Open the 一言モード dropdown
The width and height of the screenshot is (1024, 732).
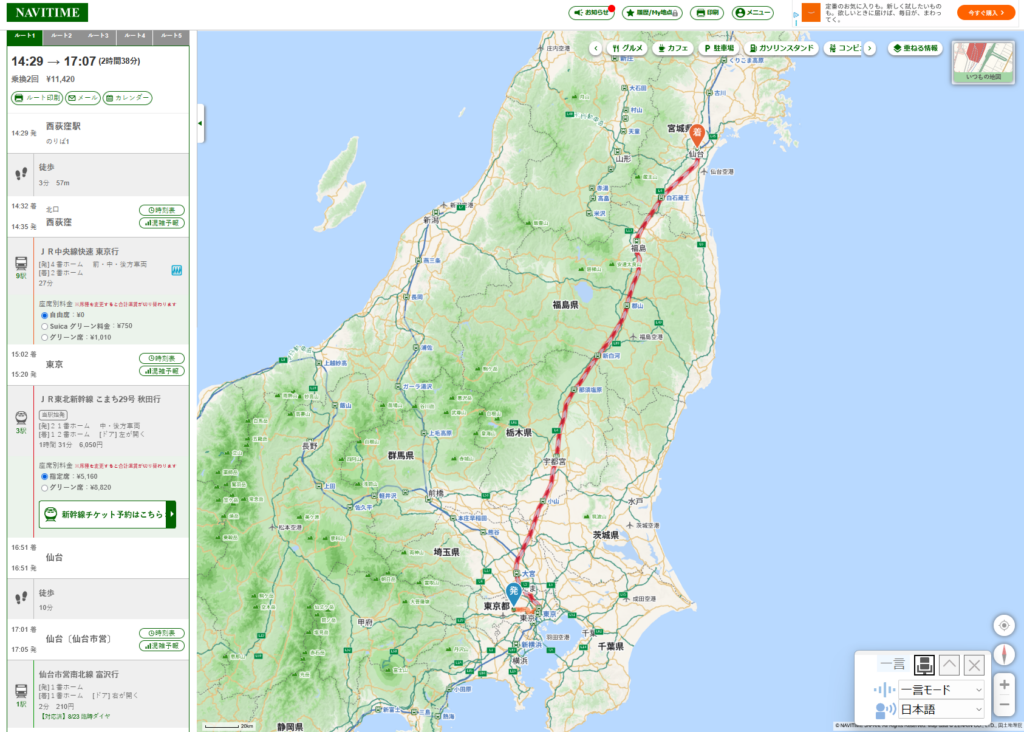click(x=941, y=689)
